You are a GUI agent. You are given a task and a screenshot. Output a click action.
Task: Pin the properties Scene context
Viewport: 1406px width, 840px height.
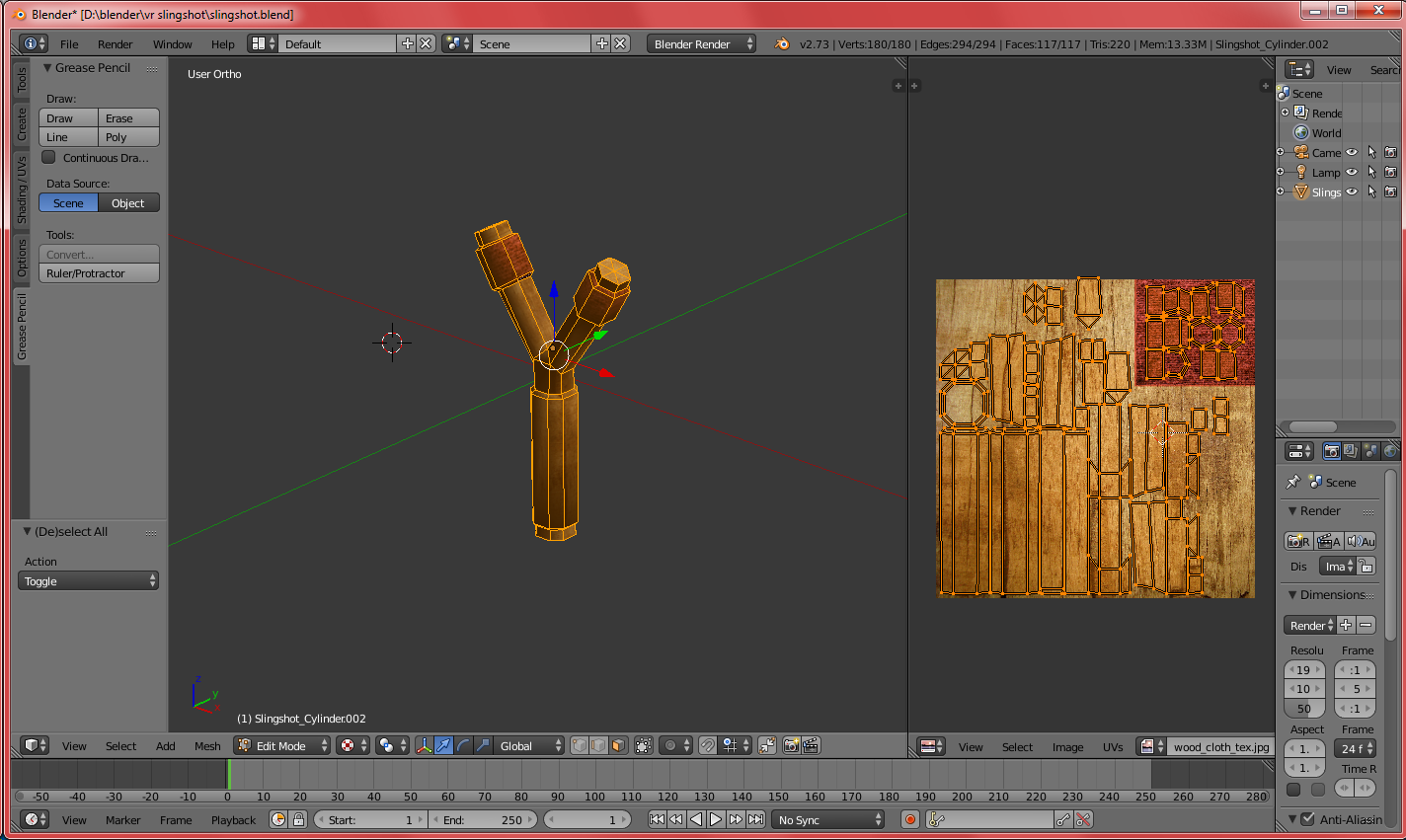pyautogui.click(x=1293, y=482)
